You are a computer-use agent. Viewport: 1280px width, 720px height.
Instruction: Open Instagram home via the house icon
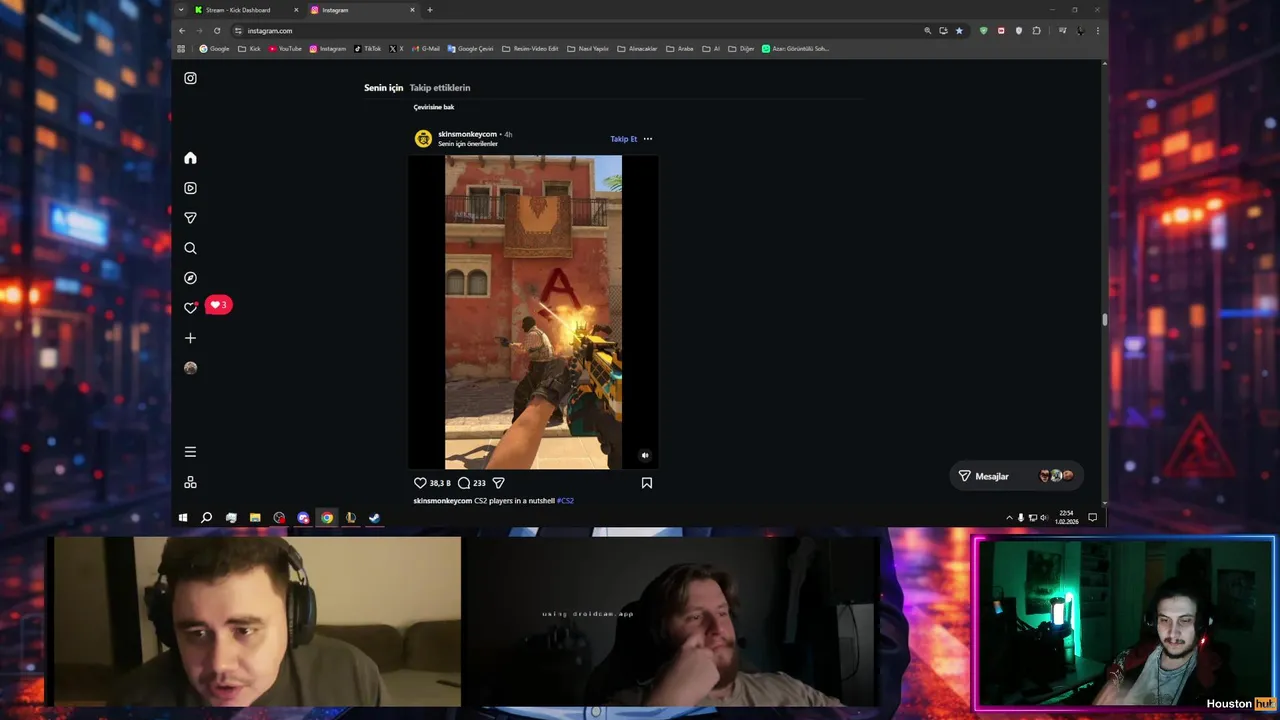190,158
